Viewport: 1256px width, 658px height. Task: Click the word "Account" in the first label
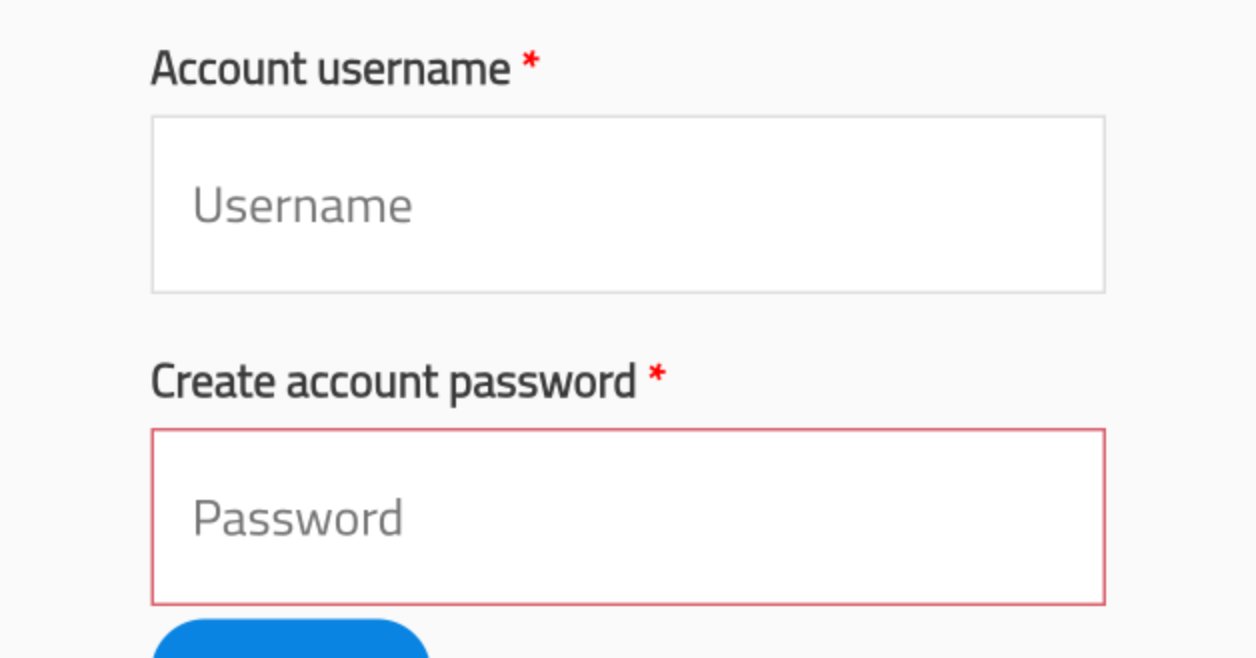(228, 69)
